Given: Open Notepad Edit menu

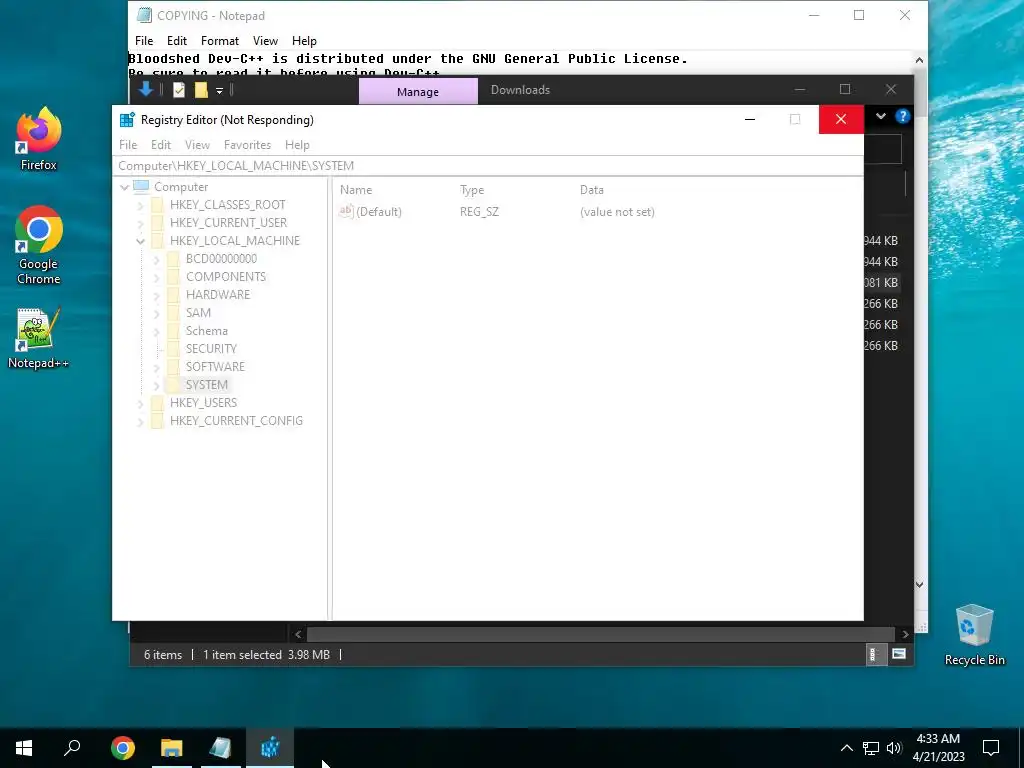Looking at the screenshot, I should point(176,40).
